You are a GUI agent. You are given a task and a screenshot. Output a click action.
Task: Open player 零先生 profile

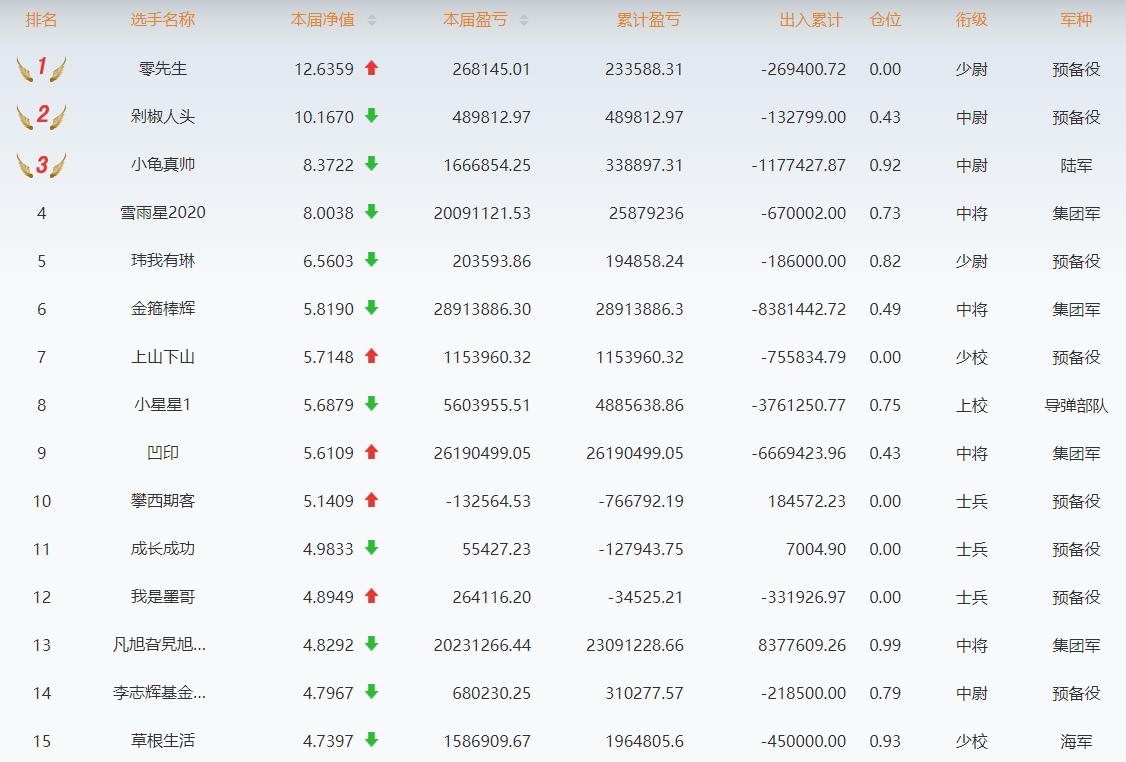162,69
